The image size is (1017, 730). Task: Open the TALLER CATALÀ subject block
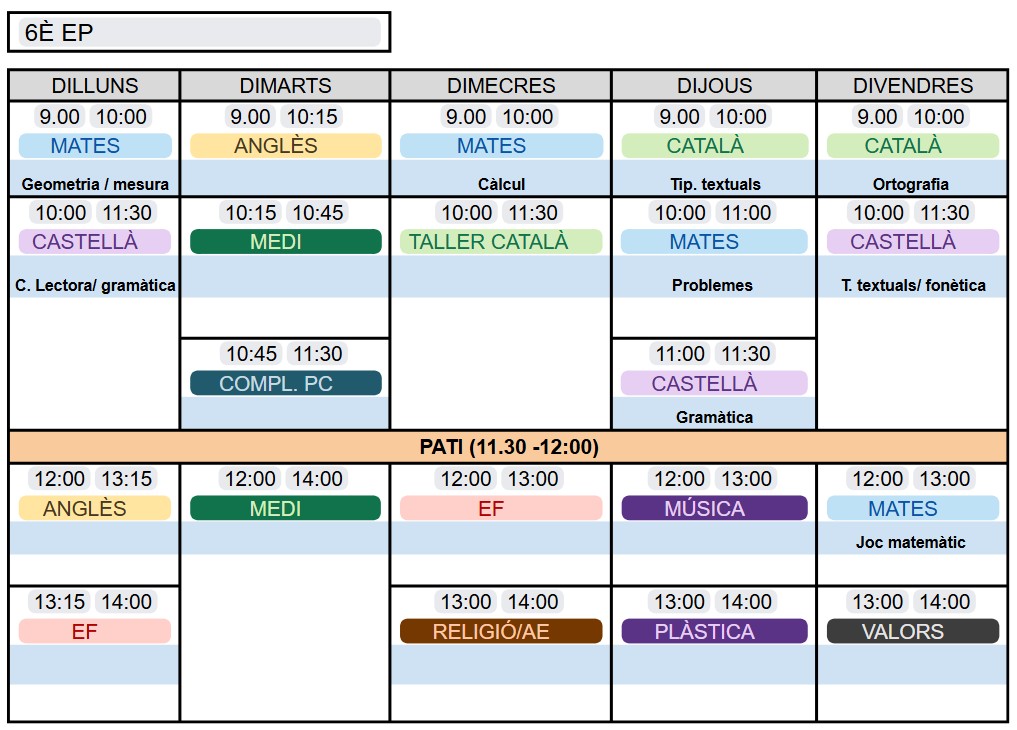[x=501, y=242]
